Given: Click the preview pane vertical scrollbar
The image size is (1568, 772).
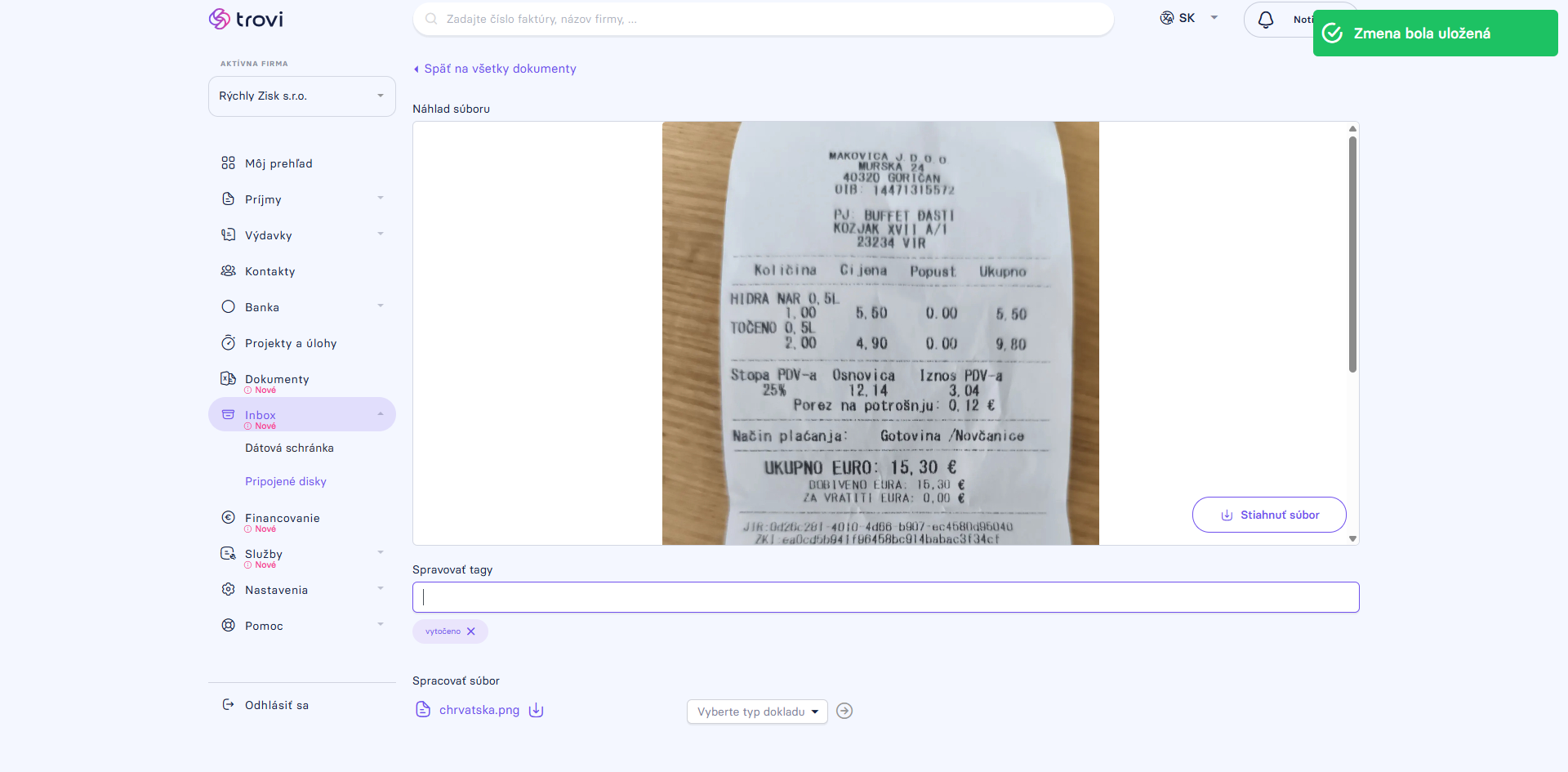Looking at the screenshot, I should click(x=1352, y=255).
